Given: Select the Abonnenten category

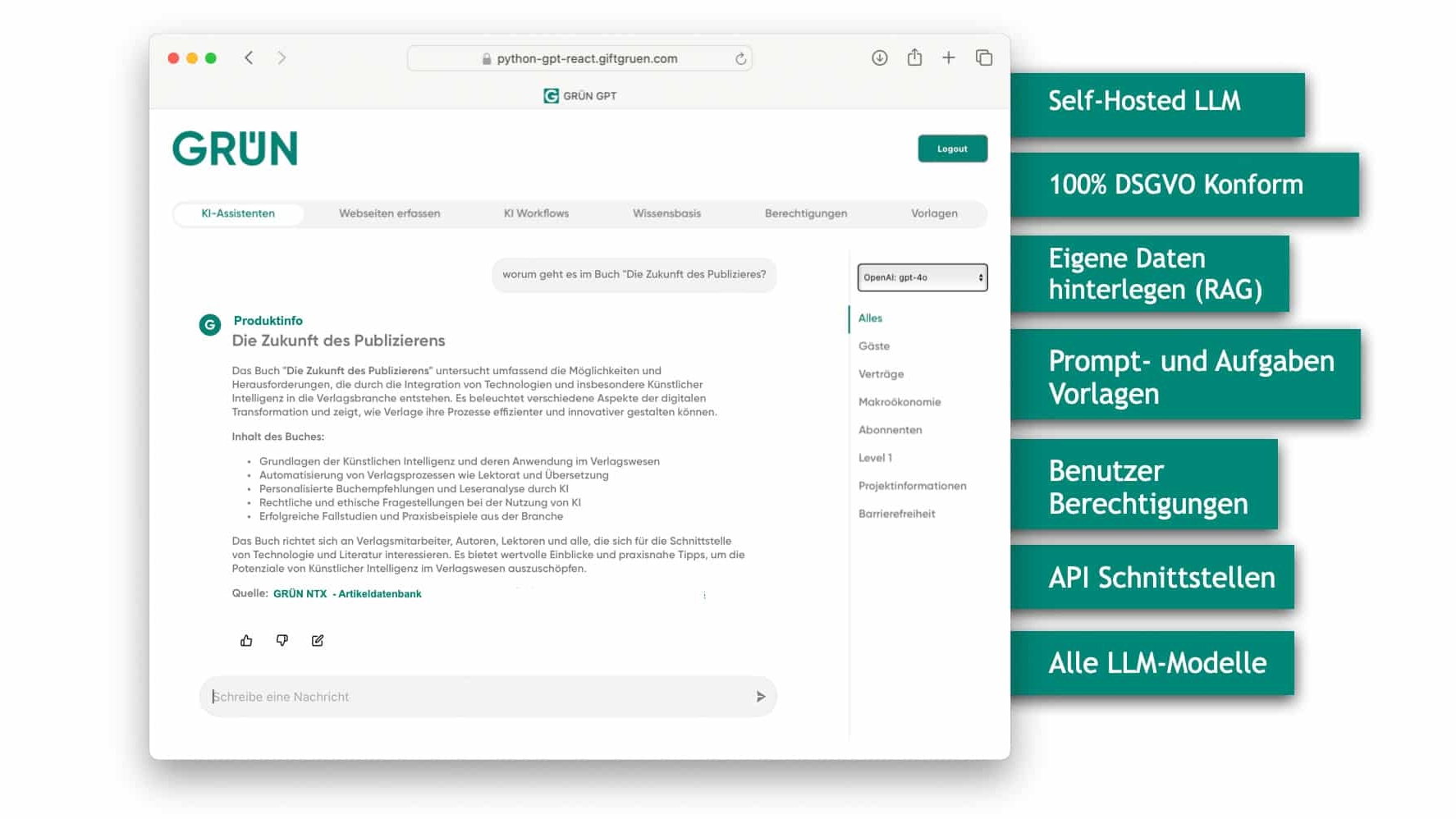Looking at the screenshot, I should coord(890,430).
